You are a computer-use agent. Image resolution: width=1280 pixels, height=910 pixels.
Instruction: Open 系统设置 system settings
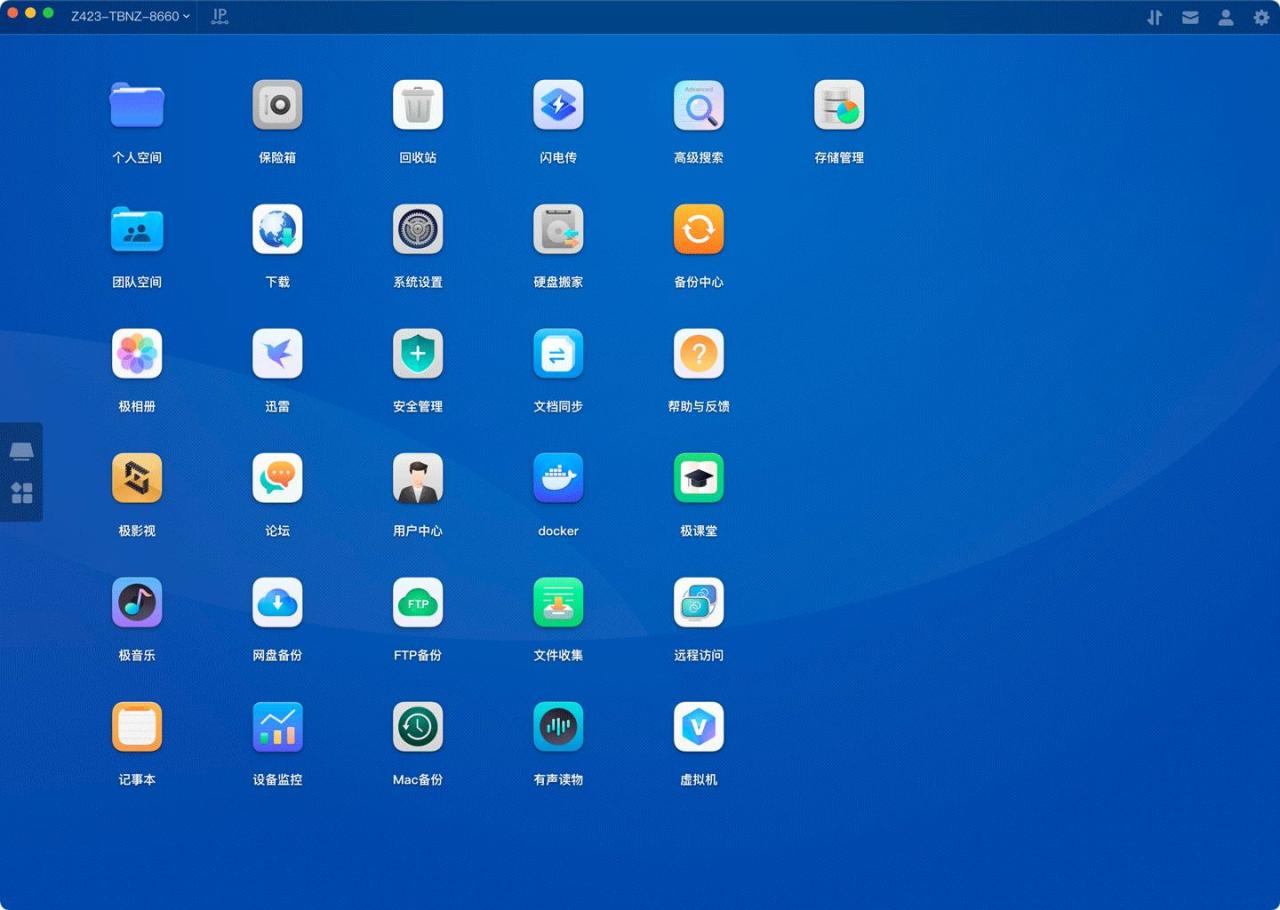418,229
